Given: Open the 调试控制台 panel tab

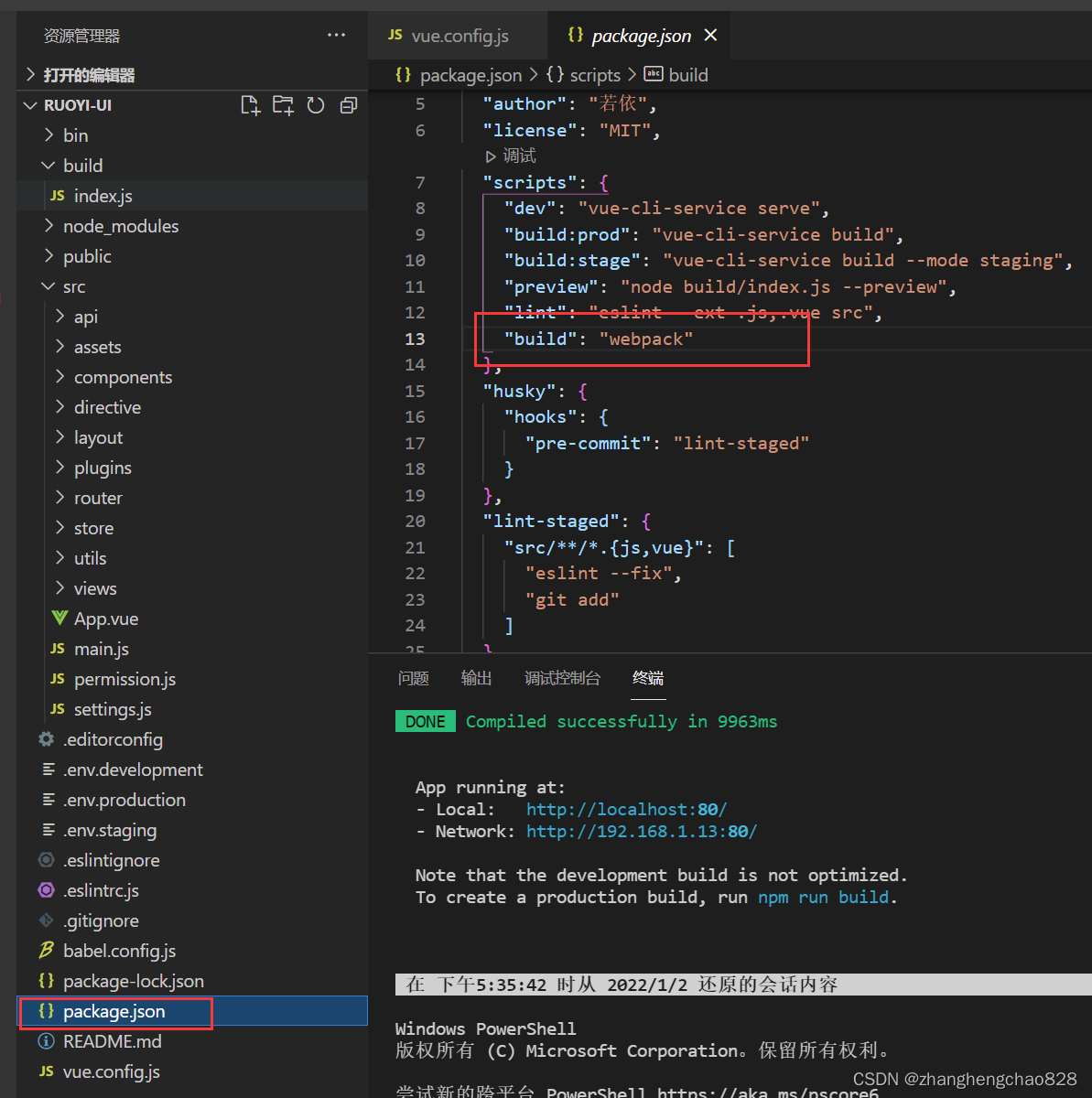Looking at the screenshot, I should coord(562,678).
